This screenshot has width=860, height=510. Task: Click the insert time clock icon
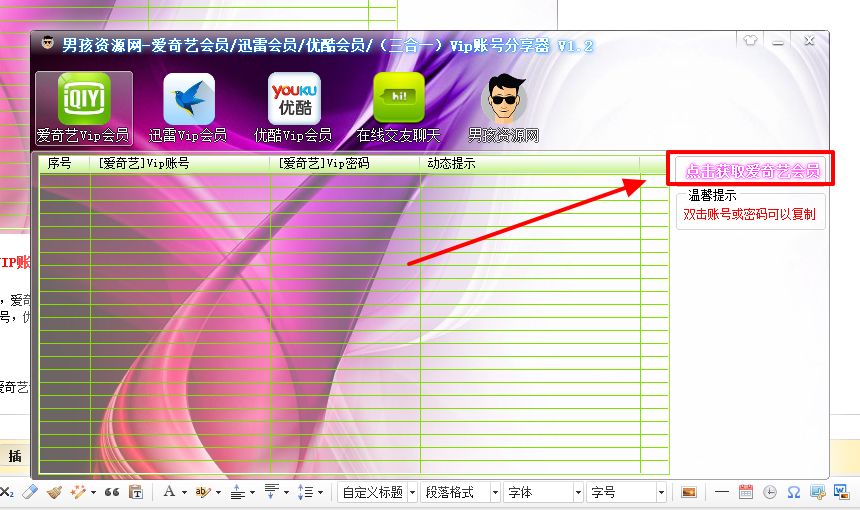click(x=770, y=492)
